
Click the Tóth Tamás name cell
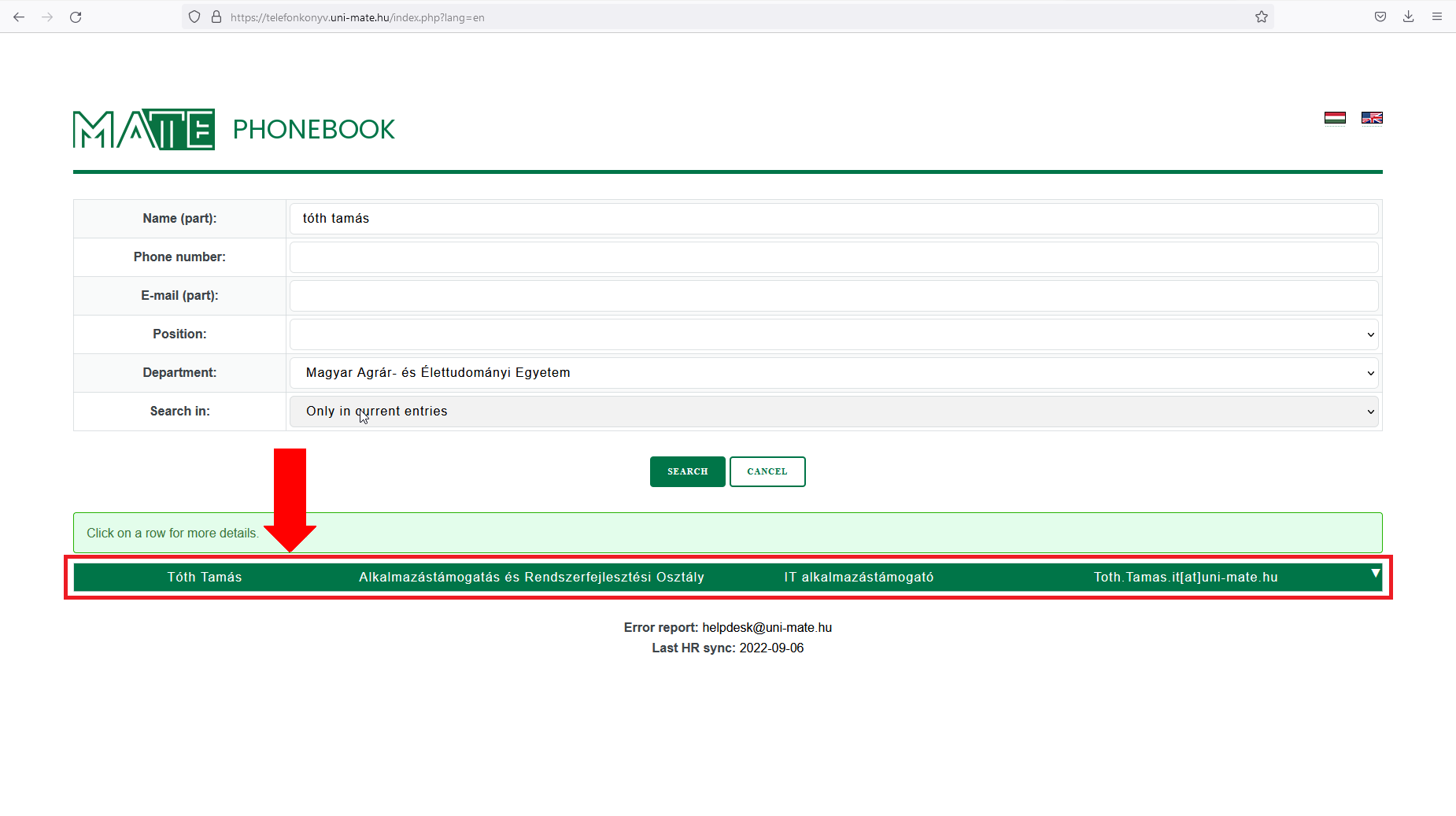click(x=205, y=577)
